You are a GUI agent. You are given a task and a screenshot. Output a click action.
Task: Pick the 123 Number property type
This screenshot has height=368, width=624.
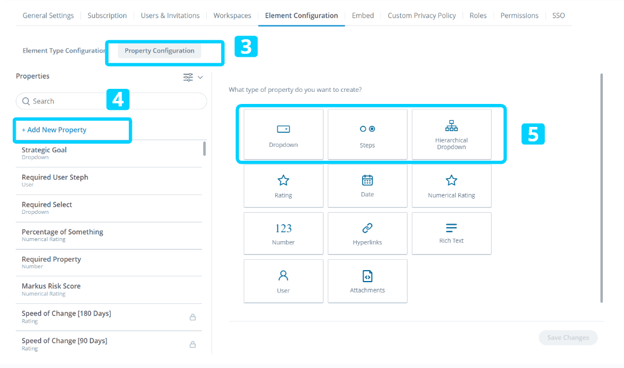point(283,233)
